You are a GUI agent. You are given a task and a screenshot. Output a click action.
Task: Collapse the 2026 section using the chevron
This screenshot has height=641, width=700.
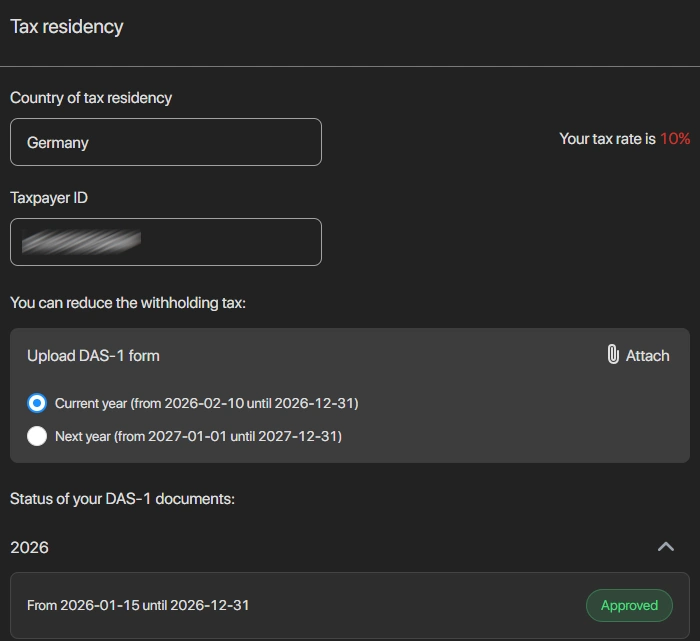pyautogui.click(x=666, y=547)
